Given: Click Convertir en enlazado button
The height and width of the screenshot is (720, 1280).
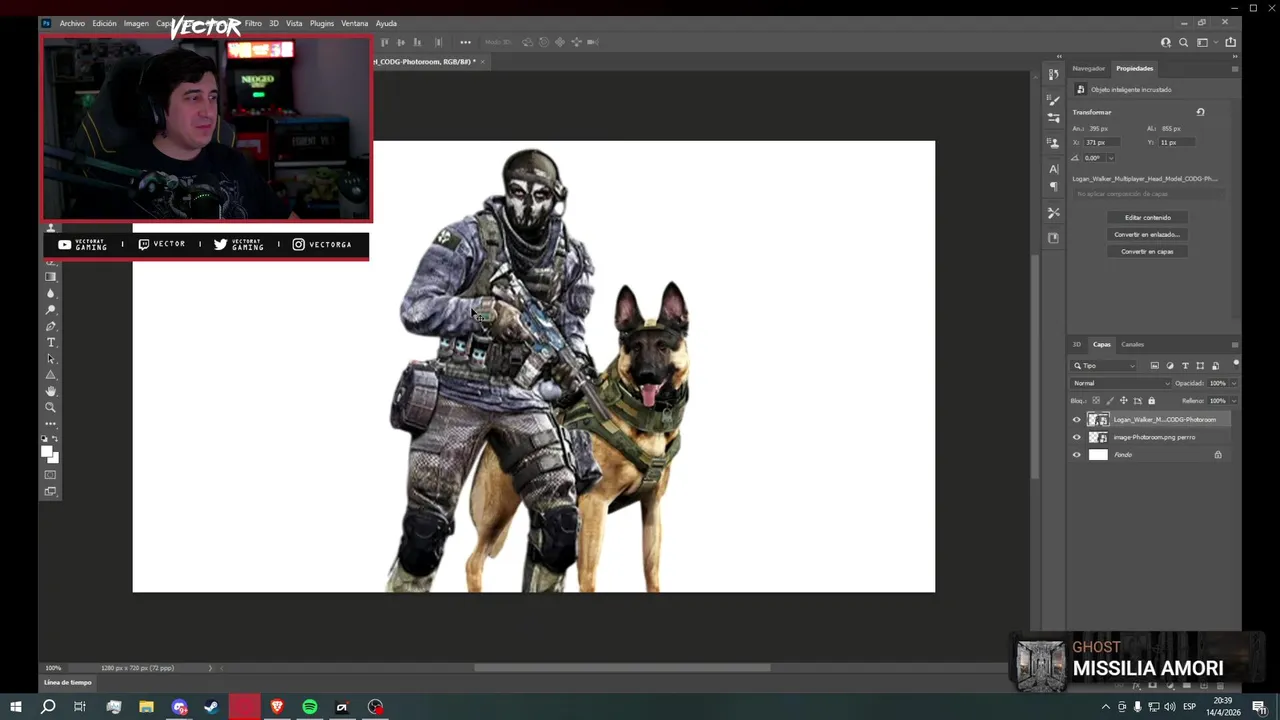Looking at the screenshot, I should tap(1147, 234).
